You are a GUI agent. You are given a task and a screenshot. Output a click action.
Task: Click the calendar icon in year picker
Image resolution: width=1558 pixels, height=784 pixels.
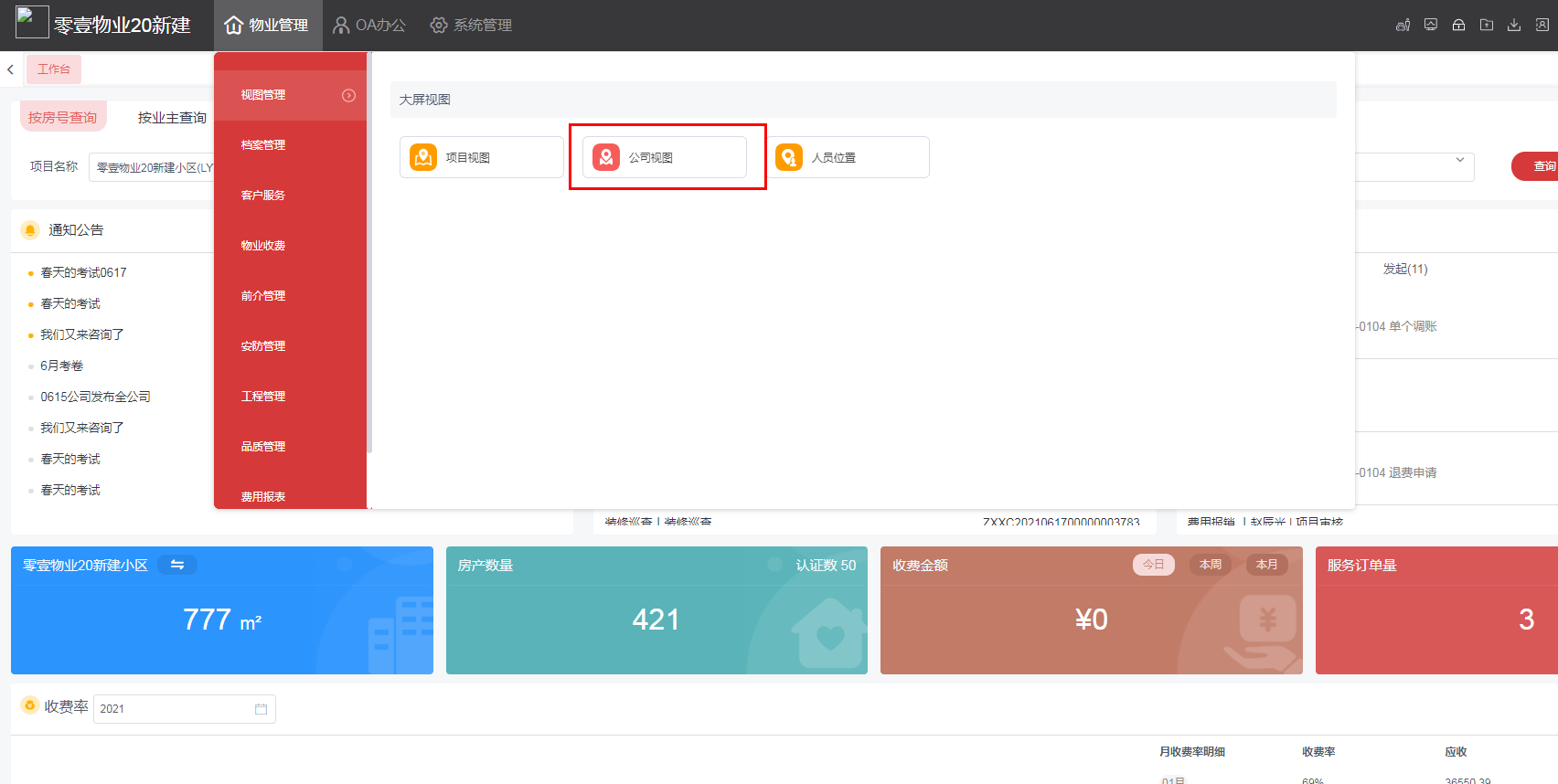coord(261,709)
